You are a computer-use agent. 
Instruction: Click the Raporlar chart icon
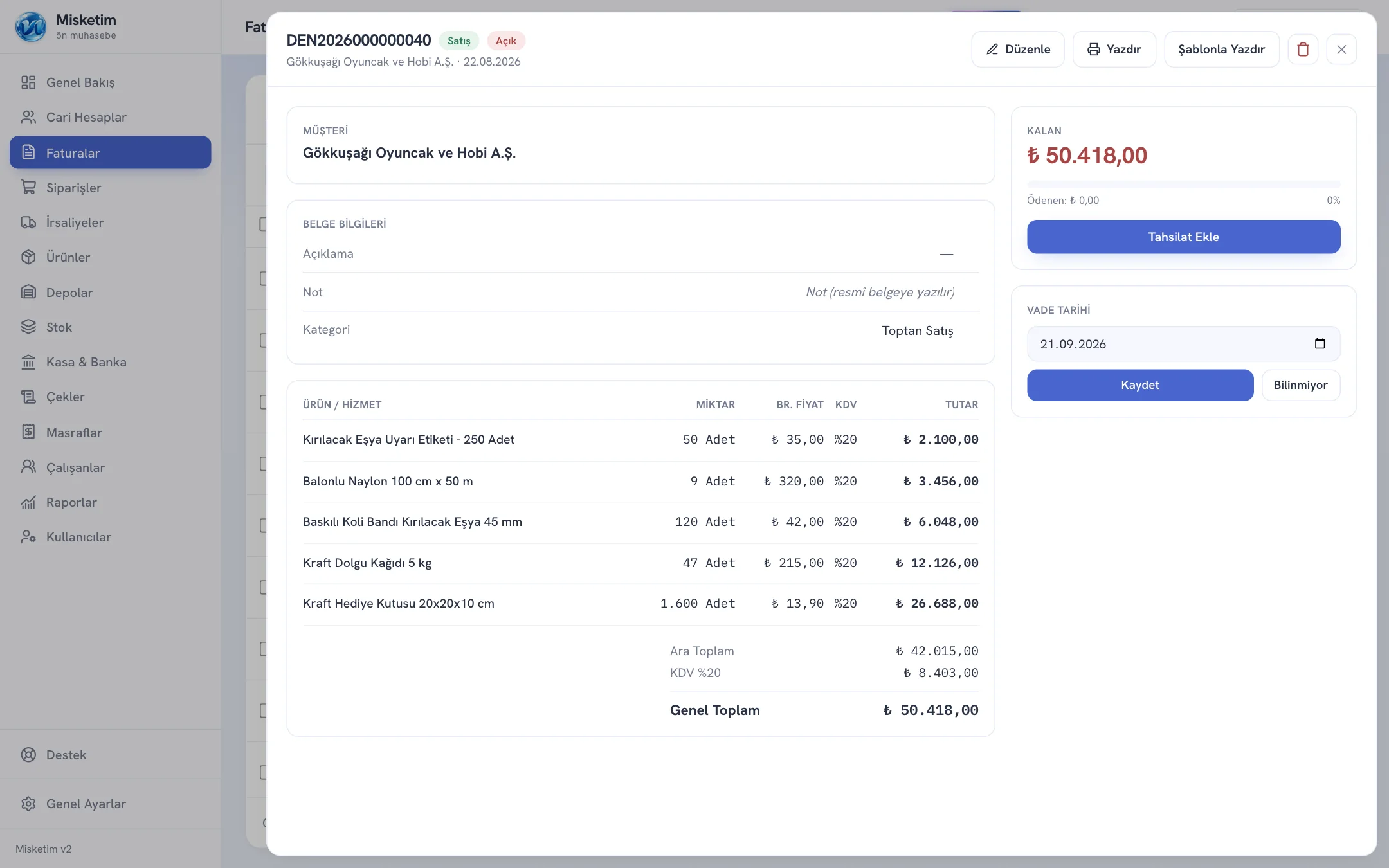point(28,502)
